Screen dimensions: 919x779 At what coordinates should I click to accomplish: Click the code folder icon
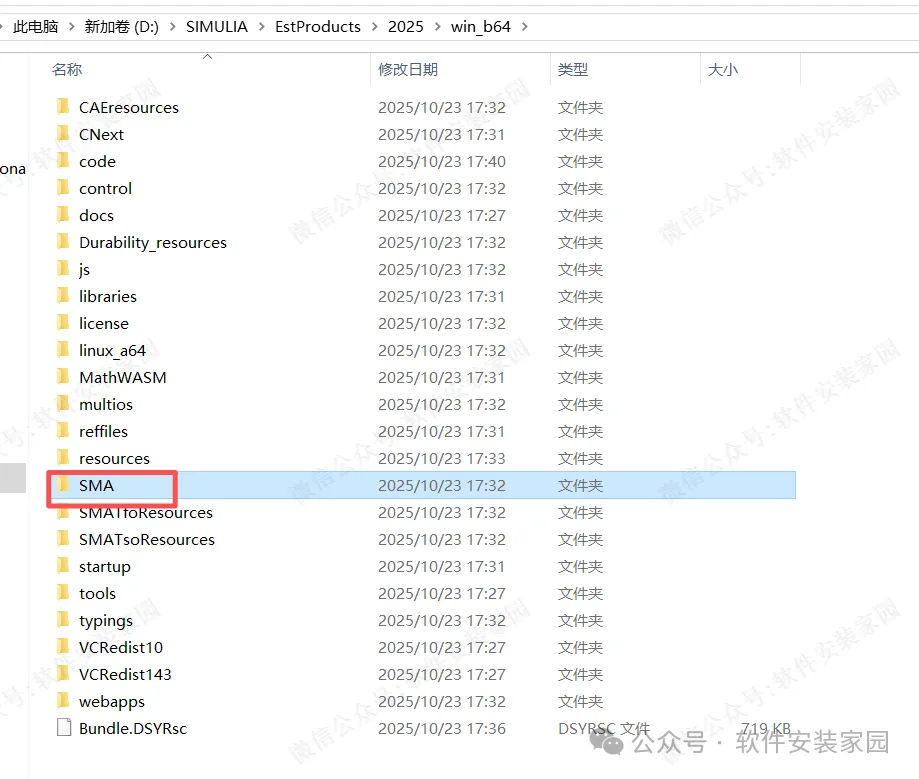[63, 161]
